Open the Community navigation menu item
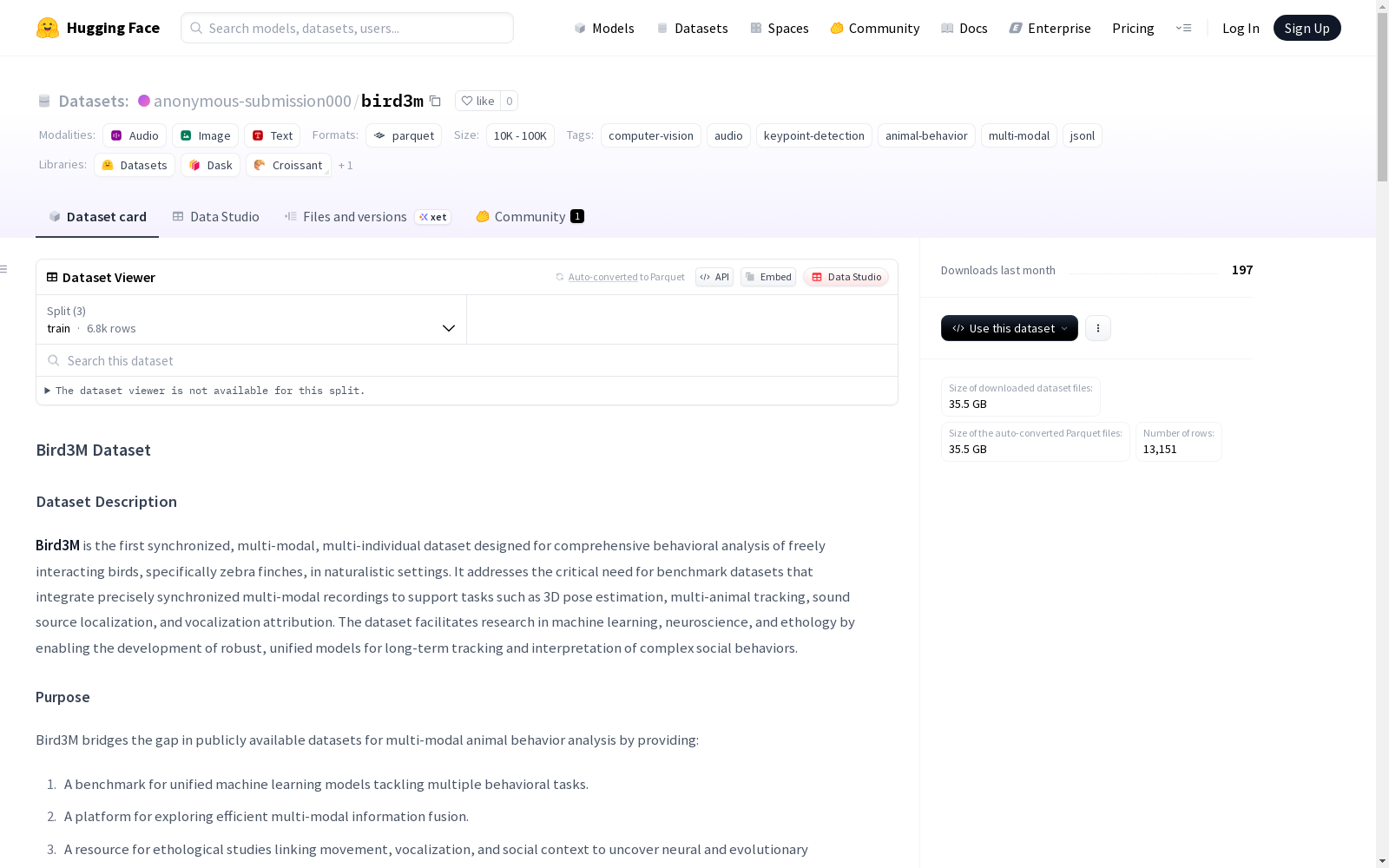 click(x=875, y=28)
